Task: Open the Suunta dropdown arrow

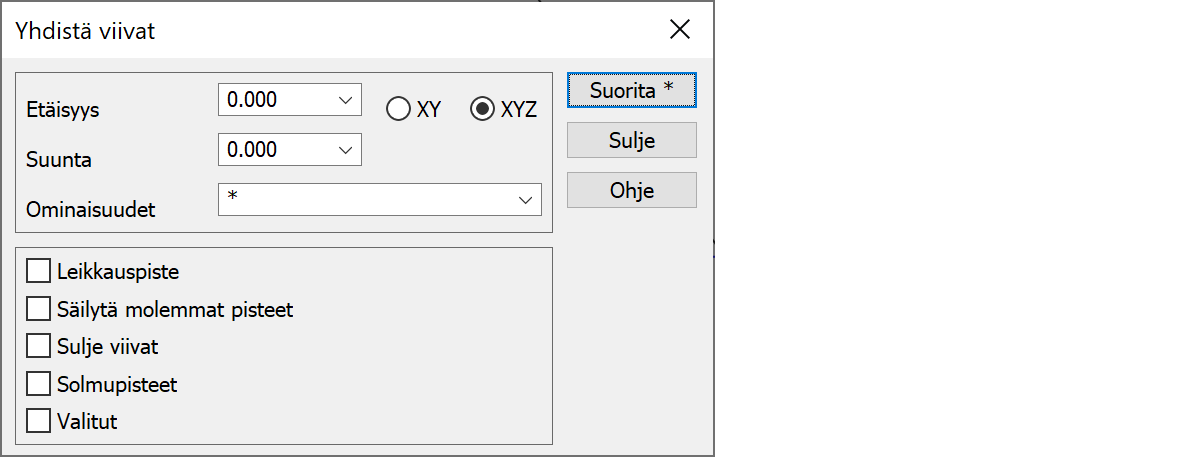Action: (x=346, y=149)
